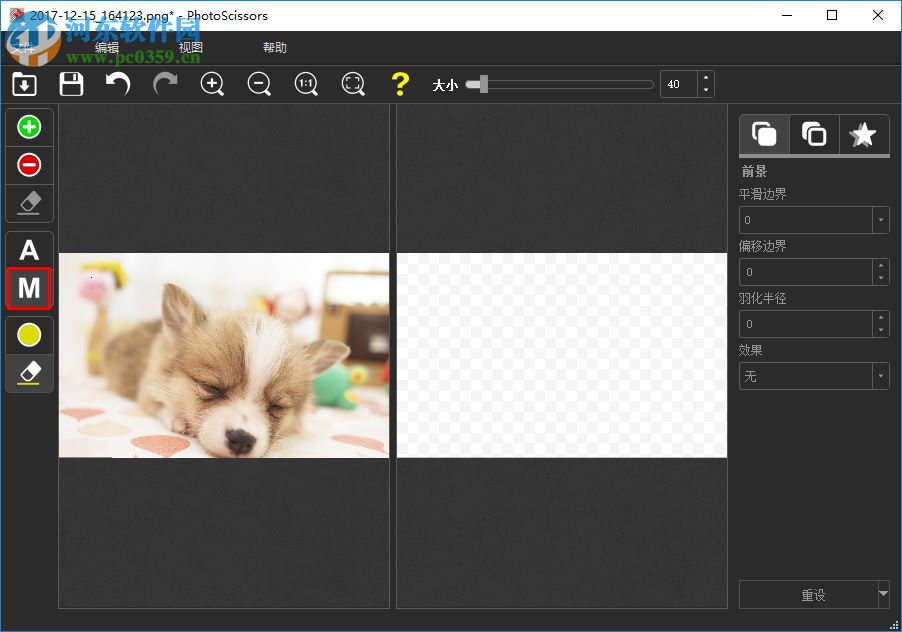
Task: Open the 视图 menu
Action: (191, 46)
